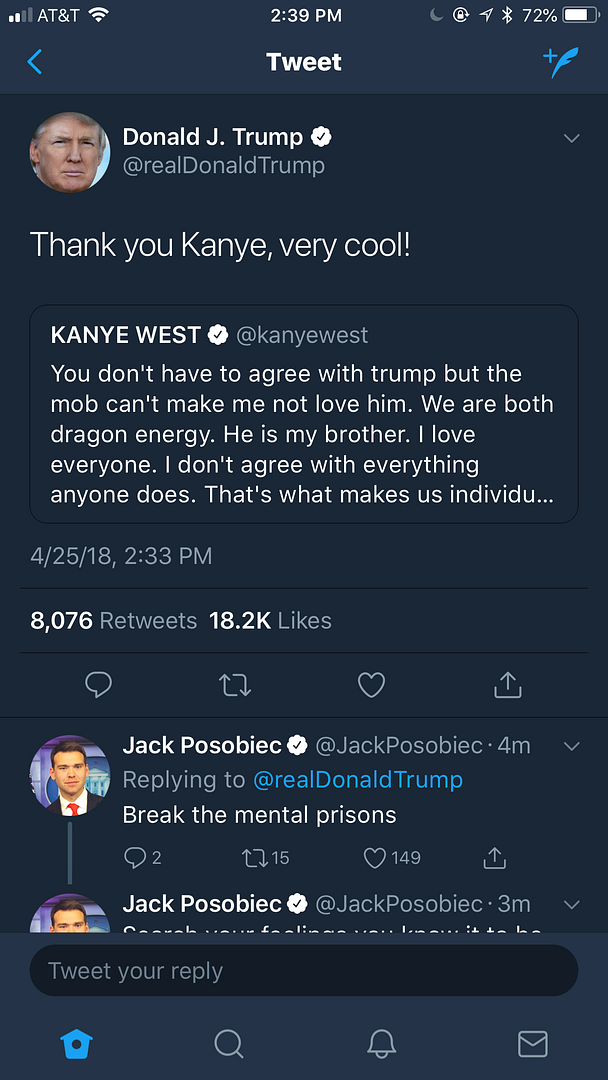Screen dimensions: 608x1080
Task: Like the main Trump tweet
Action: [x=372, y=685]
